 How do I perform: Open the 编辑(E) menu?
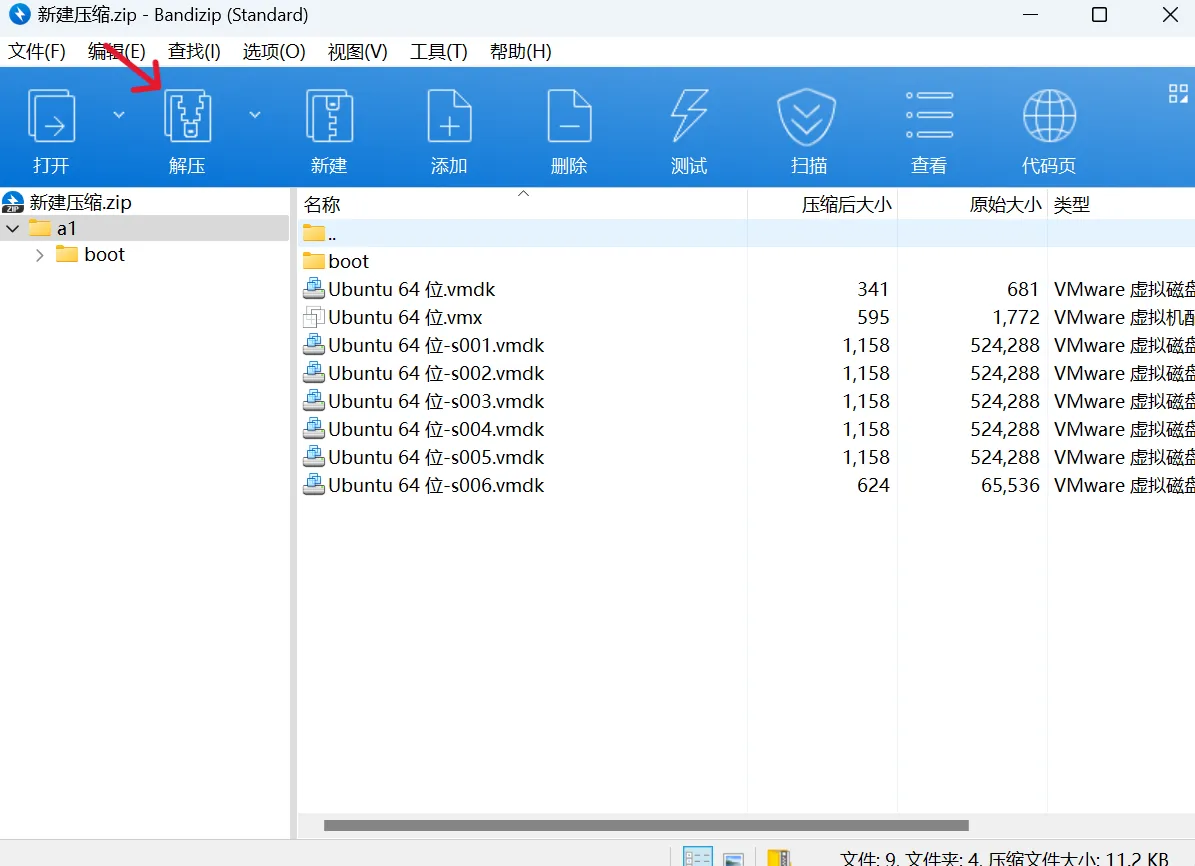pos(116,51)
